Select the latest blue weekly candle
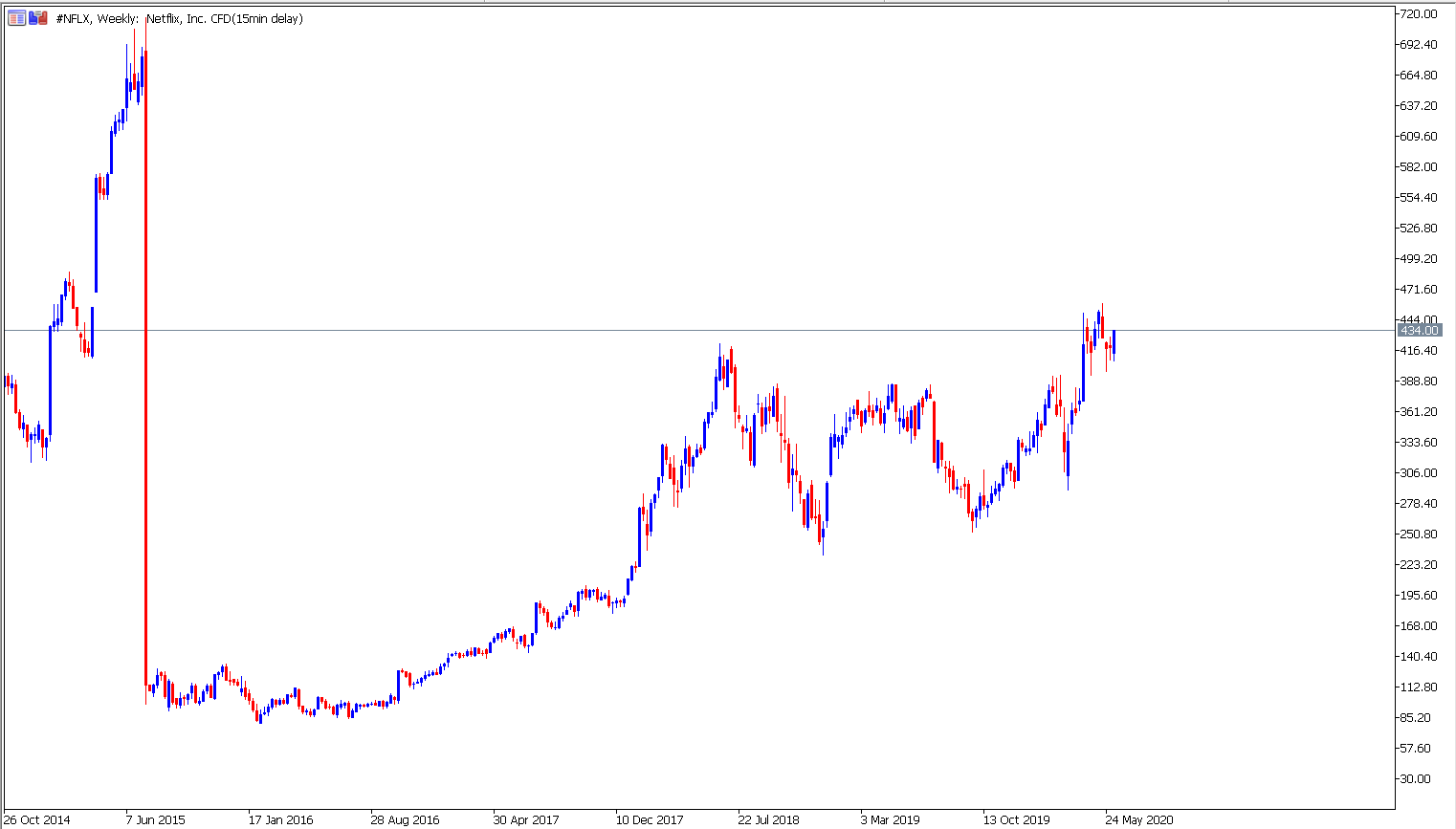 coord(1114,344)
